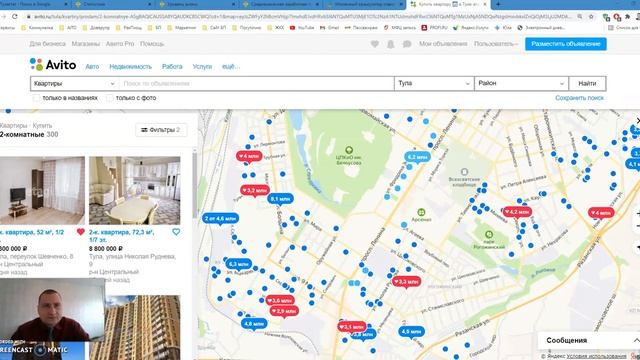Select the red 3,1 млн map marker

[351, 327]
